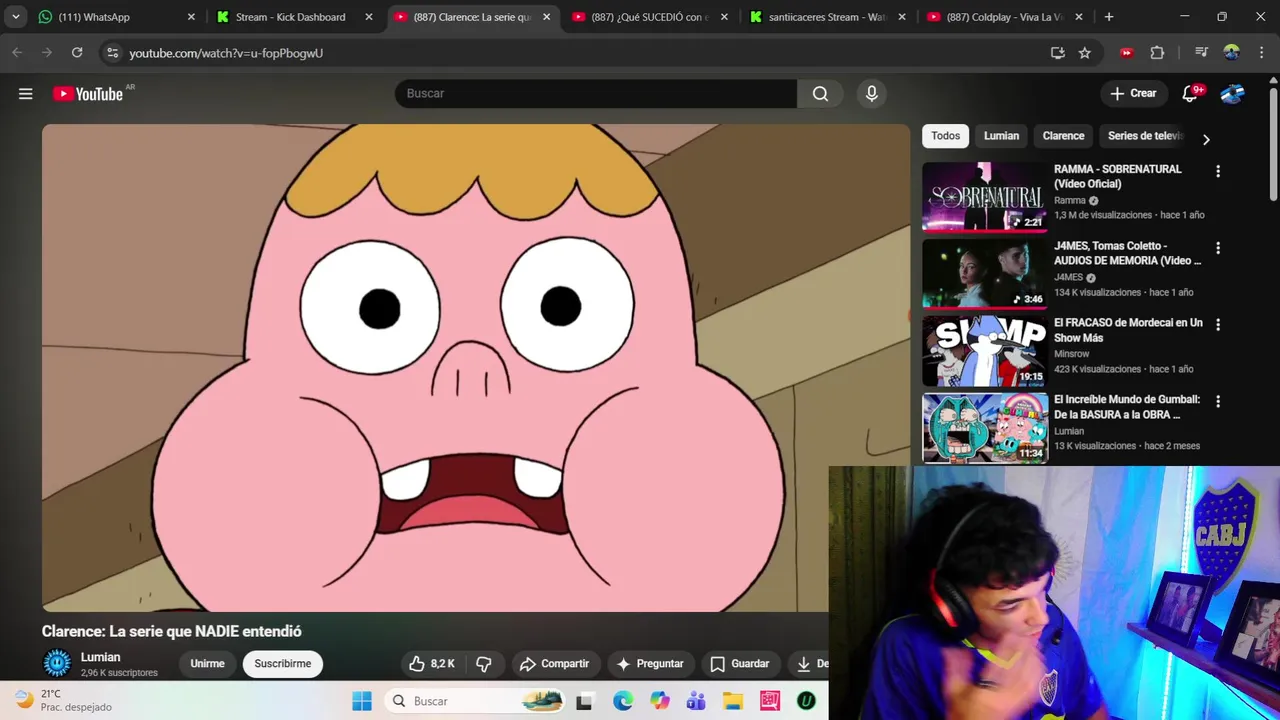
Task: Close the Kick Dashboard tab
Action: (369, 17)
